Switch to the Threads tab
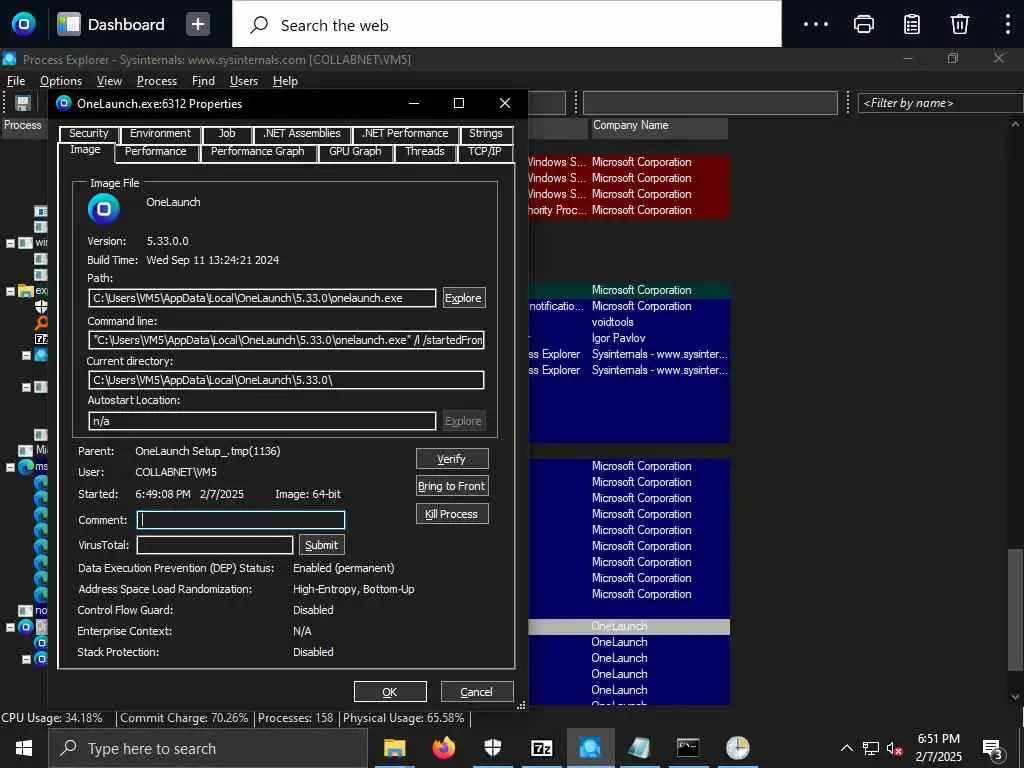1024x768 pixels. tap(424, 152)
